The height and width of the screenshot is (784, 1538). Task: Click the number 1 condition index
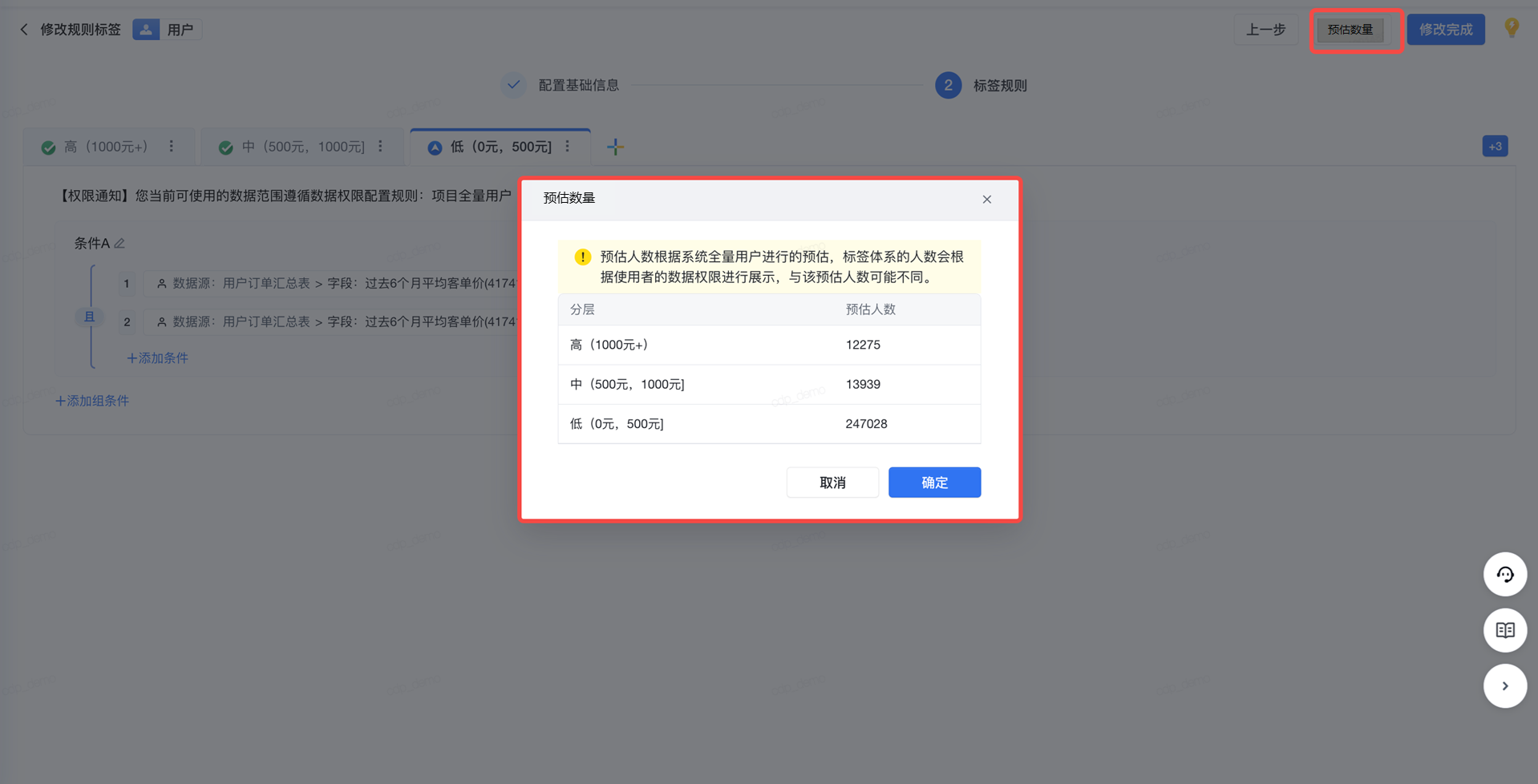(x=127, y=283)
